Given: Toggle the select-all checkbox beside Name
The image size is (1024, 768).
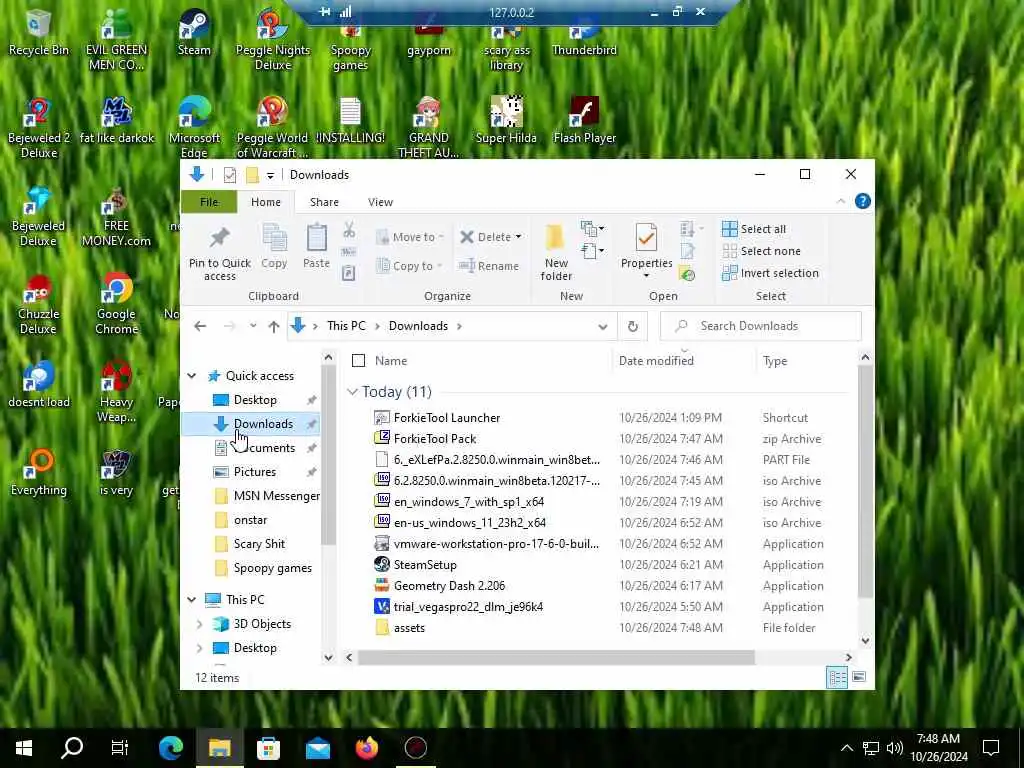Looking at the screenshot, I should coord(359,360).
